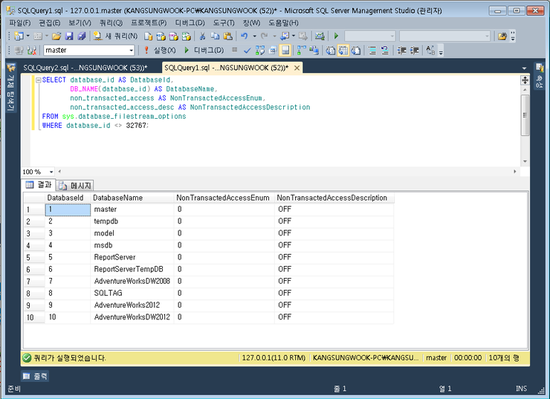Image resolution: width=550 pixels, height=399 pixels.
Task: Open the object explorer side panel tab
Action: pos(11,88)
